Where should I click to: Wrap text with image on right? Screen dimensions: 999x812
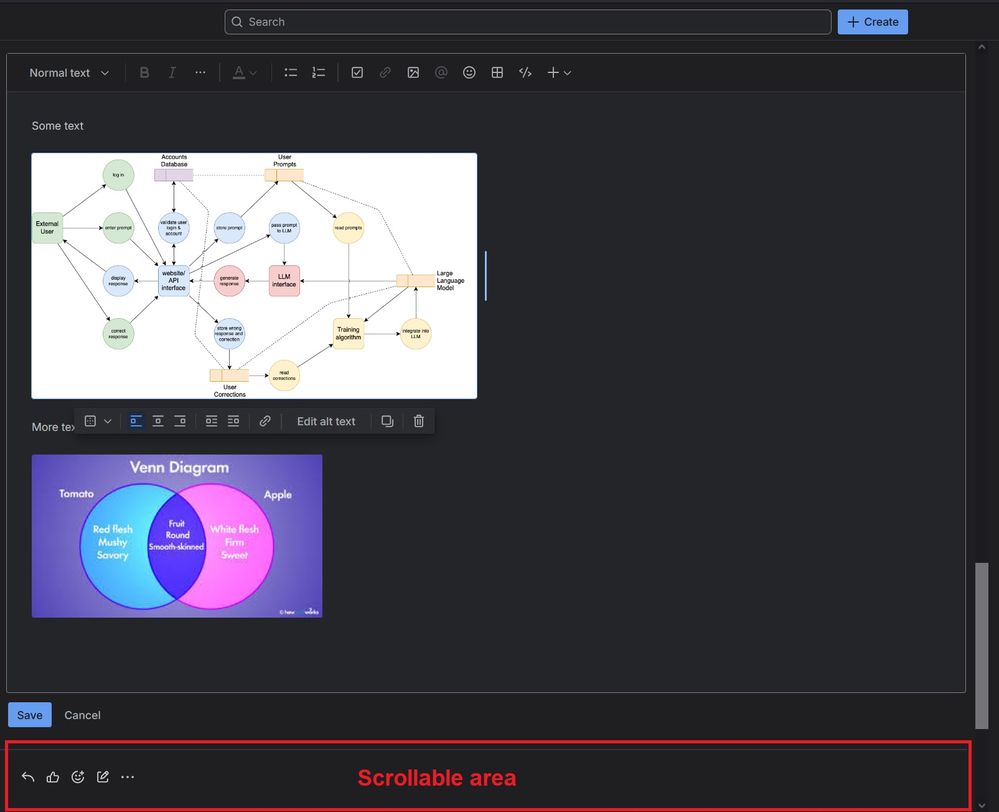[233, 421]
